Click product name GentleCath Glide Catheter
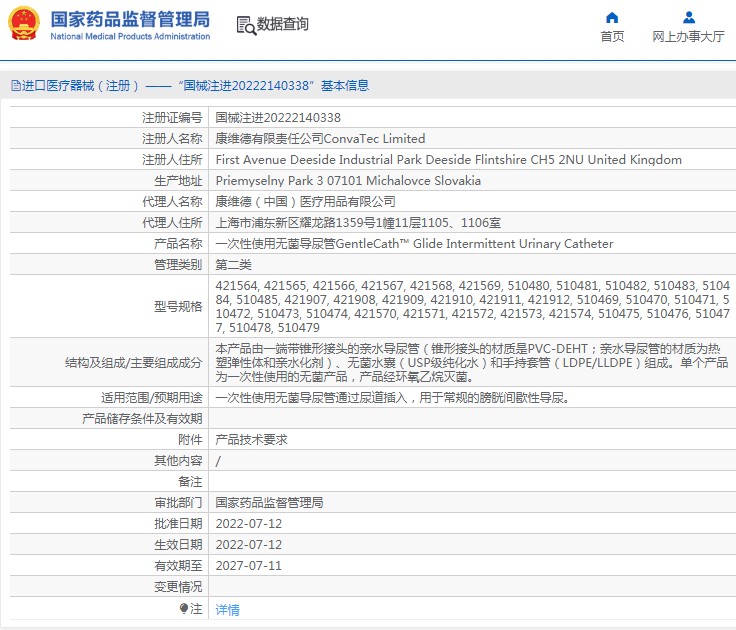The image size is (736, 630). pos(414,244)
